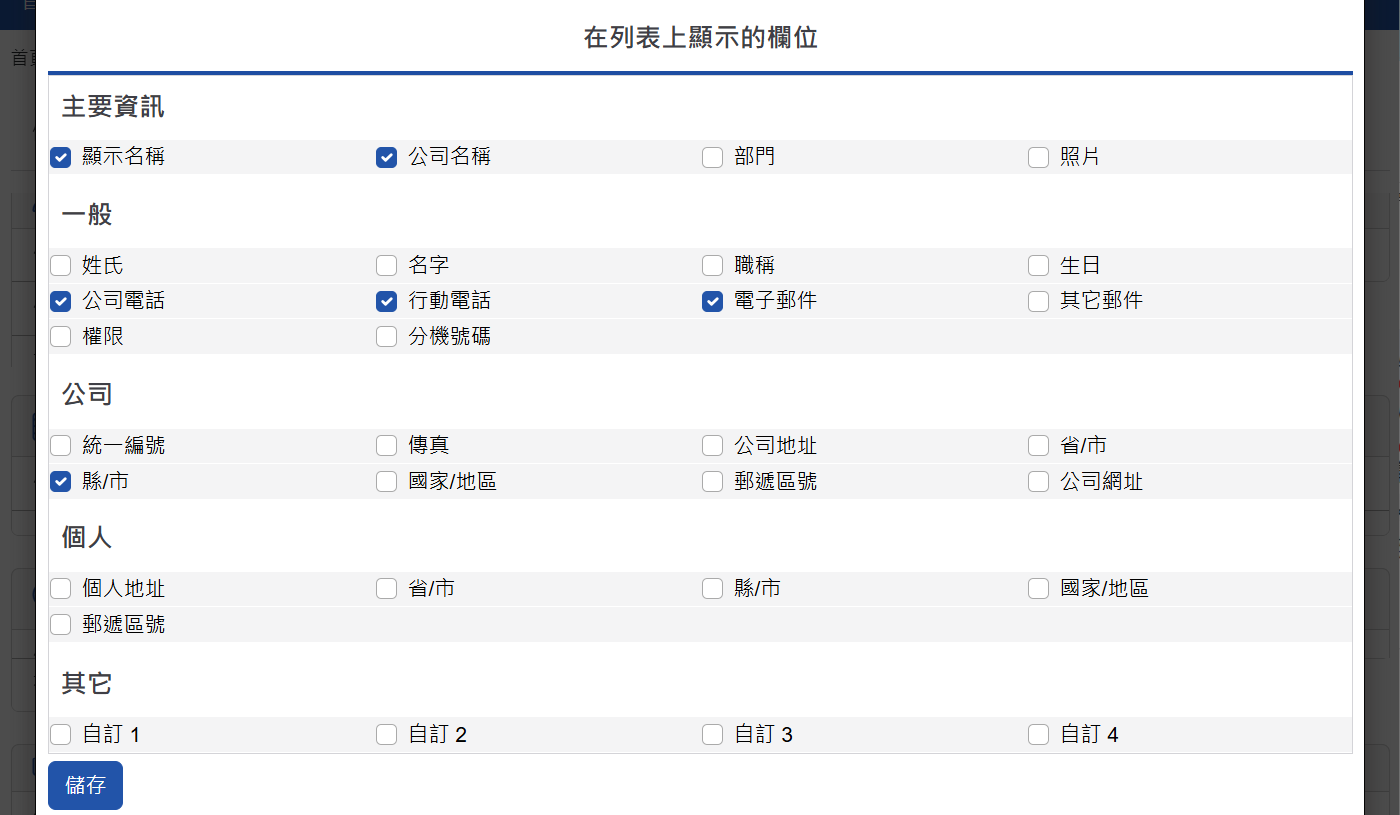Select the 自訂 4 checkbox
This screenshot has height=815, width=1400.
(x=1039, y=735)
